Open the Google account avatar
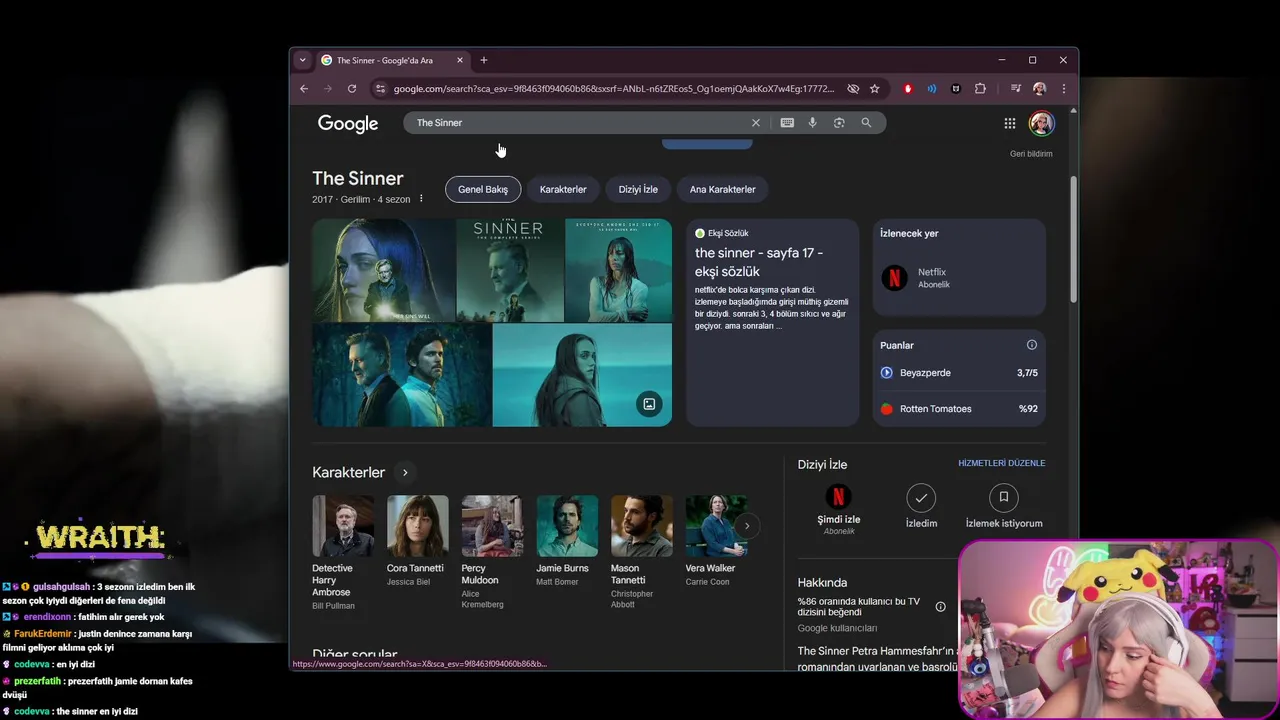1280x720 pixels. [1041, 123]
